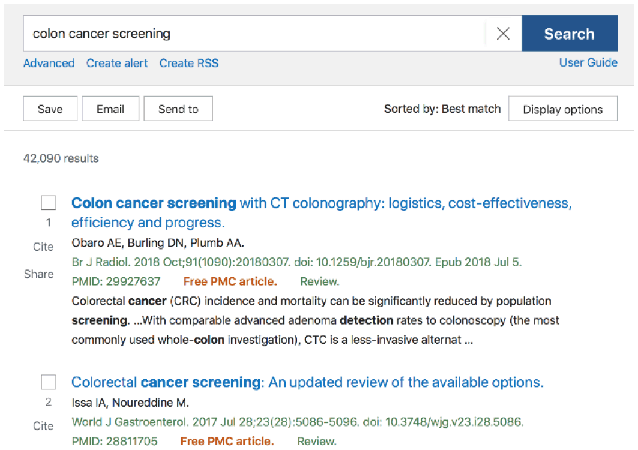Open the User Guide link
The width and height of the screenshot is (638, 450).
click(588, 63)
